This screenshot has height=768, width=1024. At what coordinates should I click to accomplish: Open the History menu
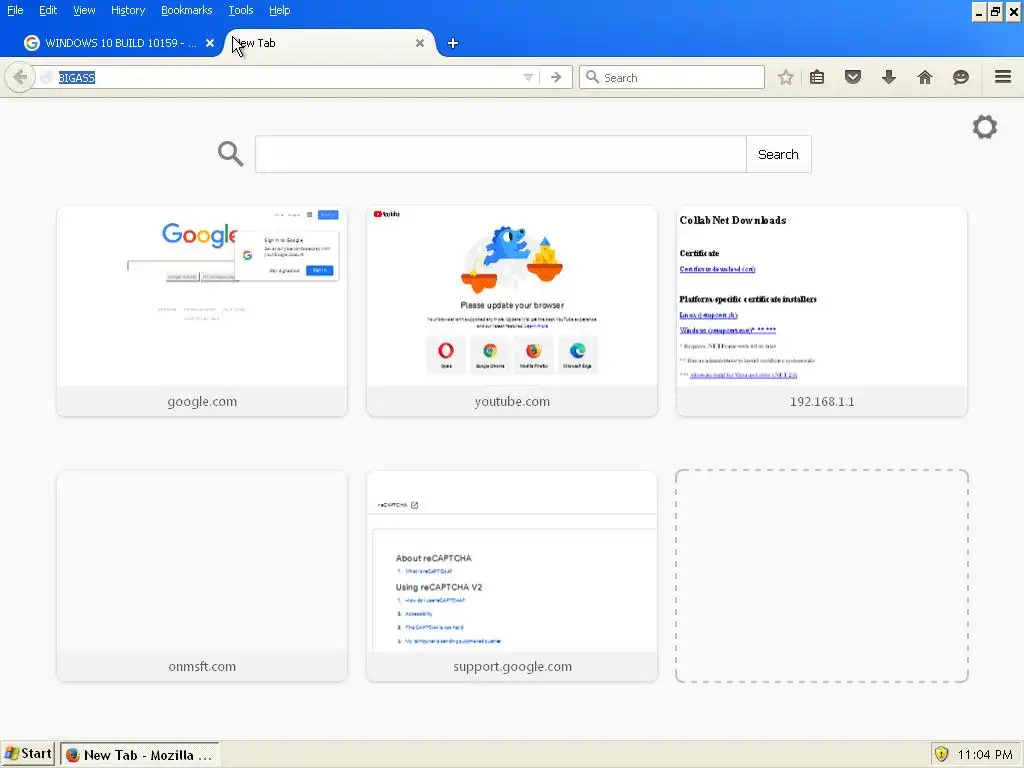(x=128, y=10)
